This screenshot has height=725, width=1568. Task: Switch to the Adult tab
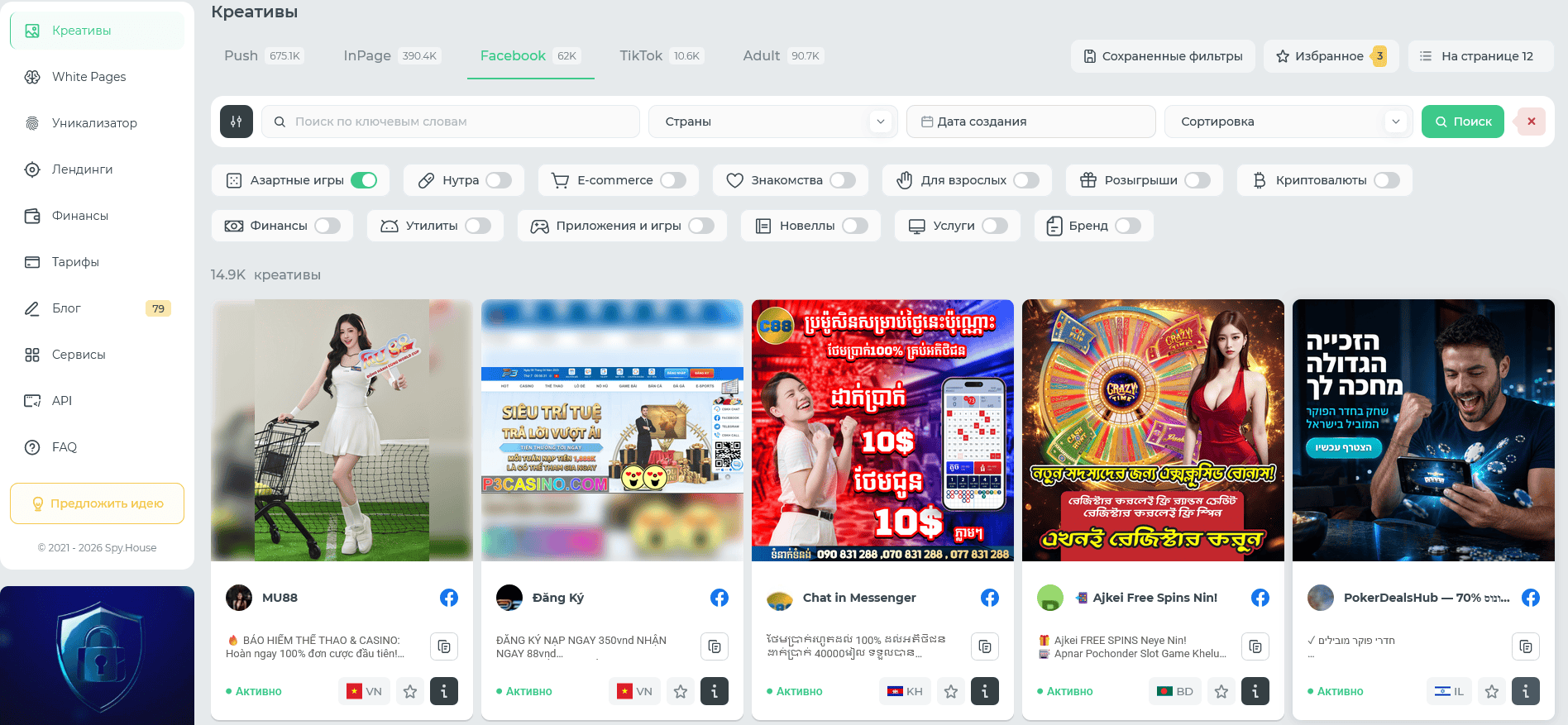[x=782, y=56]
